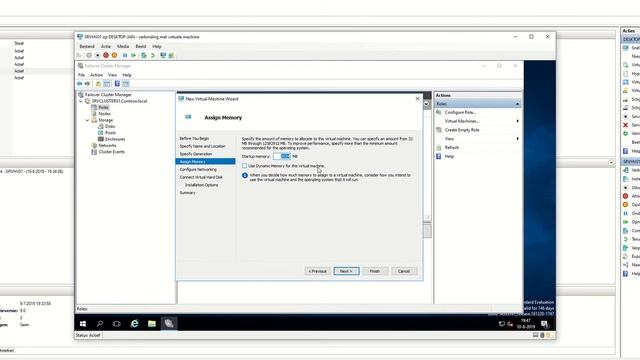Reset the VM with green play-arrow icon
The width and height of the screenshot is (640, 360).
coord(133,55)
